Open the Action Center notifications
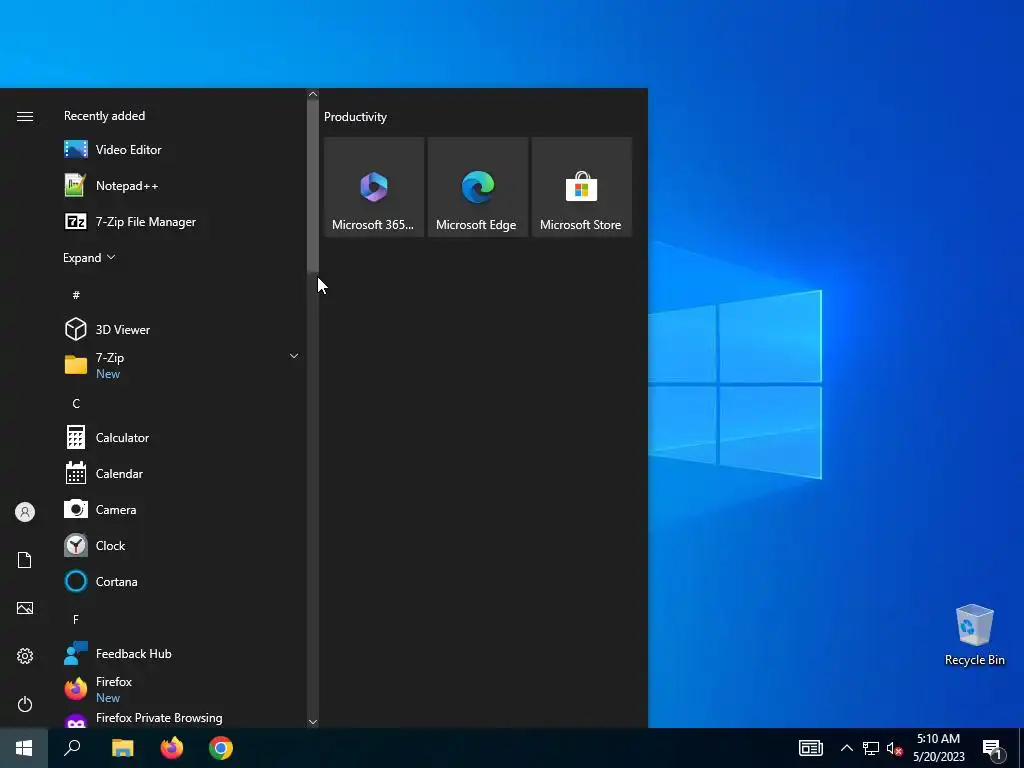The image size is (1024, 768). pyautogui.click(x=993, y=749)
